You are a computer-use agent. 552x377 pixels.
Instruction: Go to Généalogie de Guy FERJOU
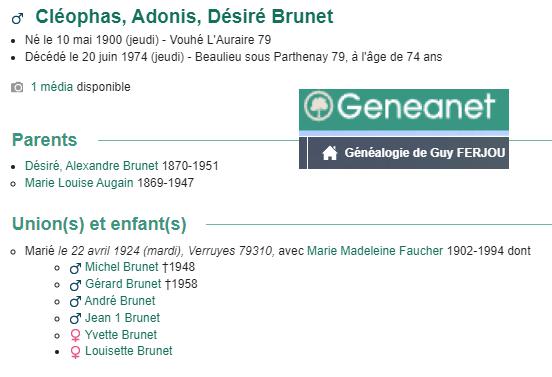(x=425, y=153)
